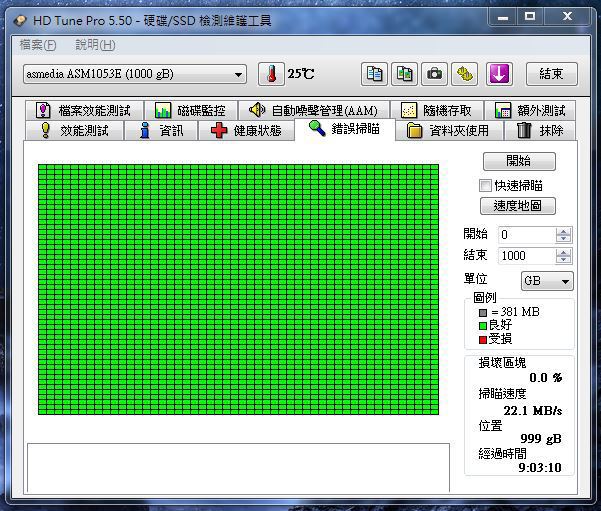The image size is (601, 511).
Task: Click the 速度地圖 button
Action: click(x=517, y=206)
